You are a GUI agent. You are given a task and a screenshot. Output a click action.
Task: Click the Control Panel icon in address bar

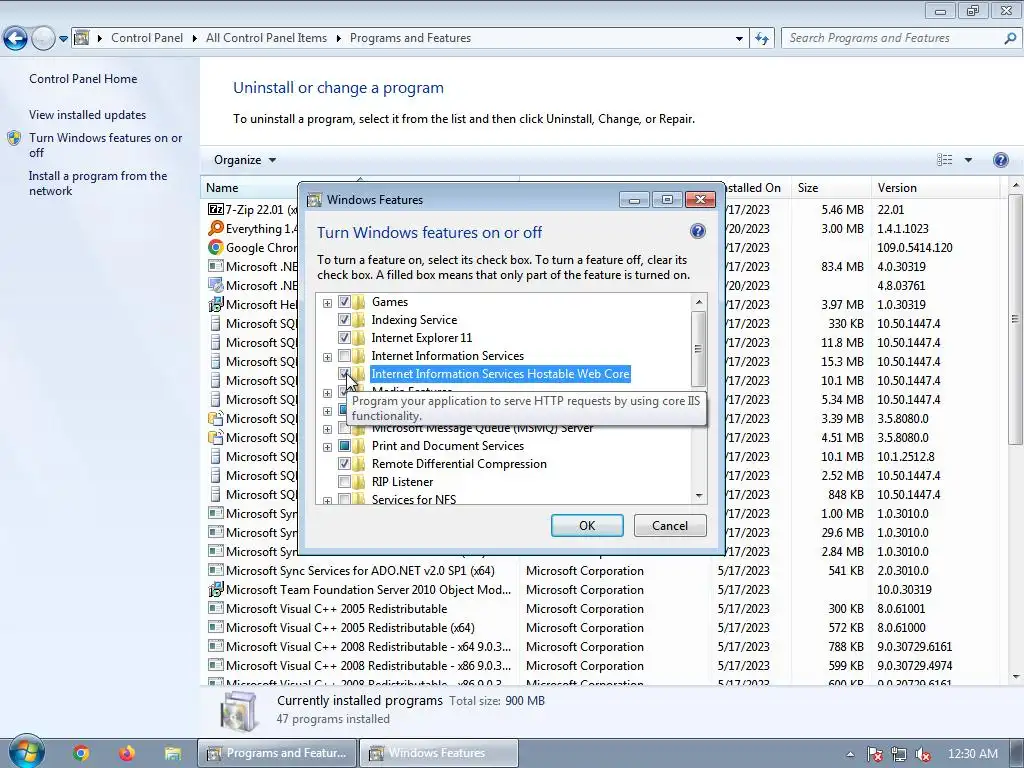[82, 38]
